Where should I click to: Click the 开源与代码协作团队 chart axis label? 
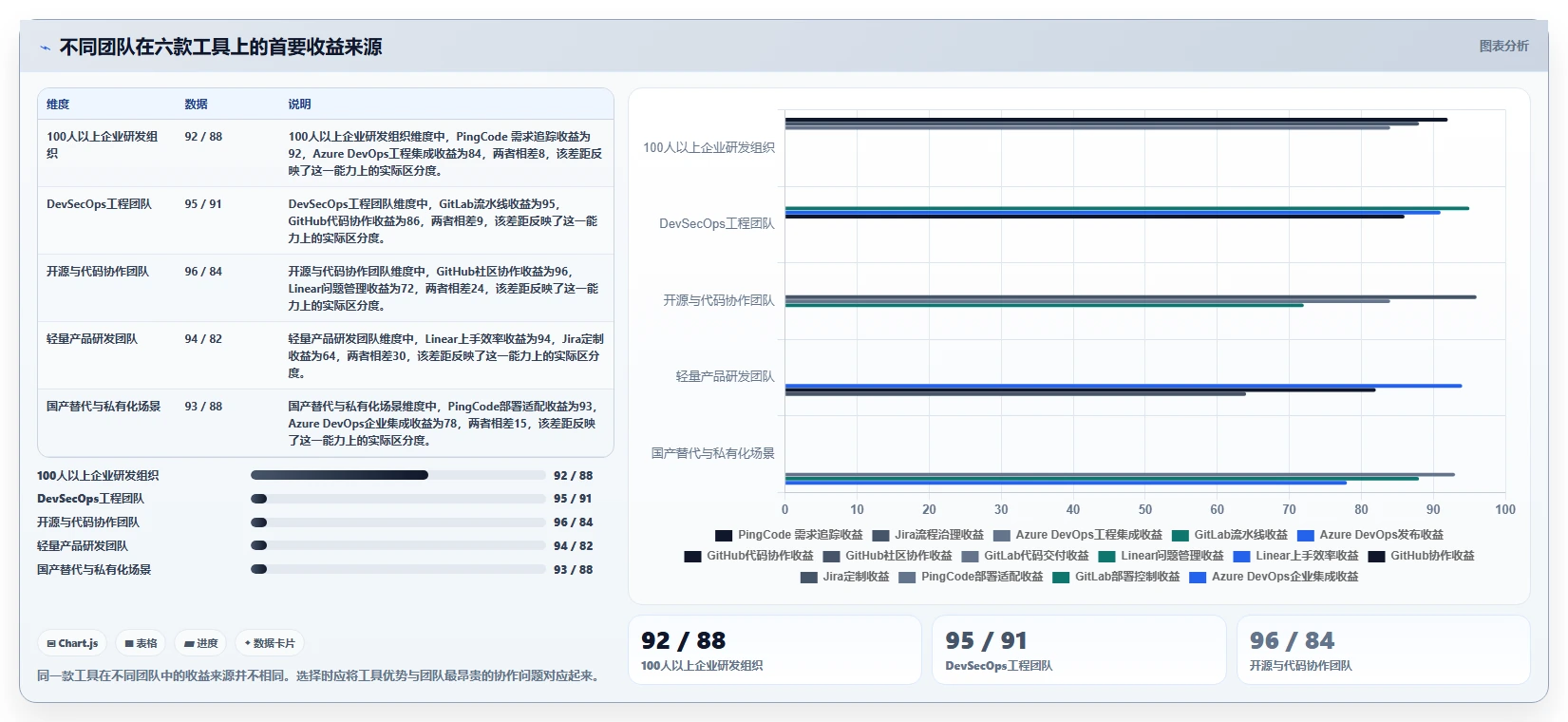(x=719, y=301)
